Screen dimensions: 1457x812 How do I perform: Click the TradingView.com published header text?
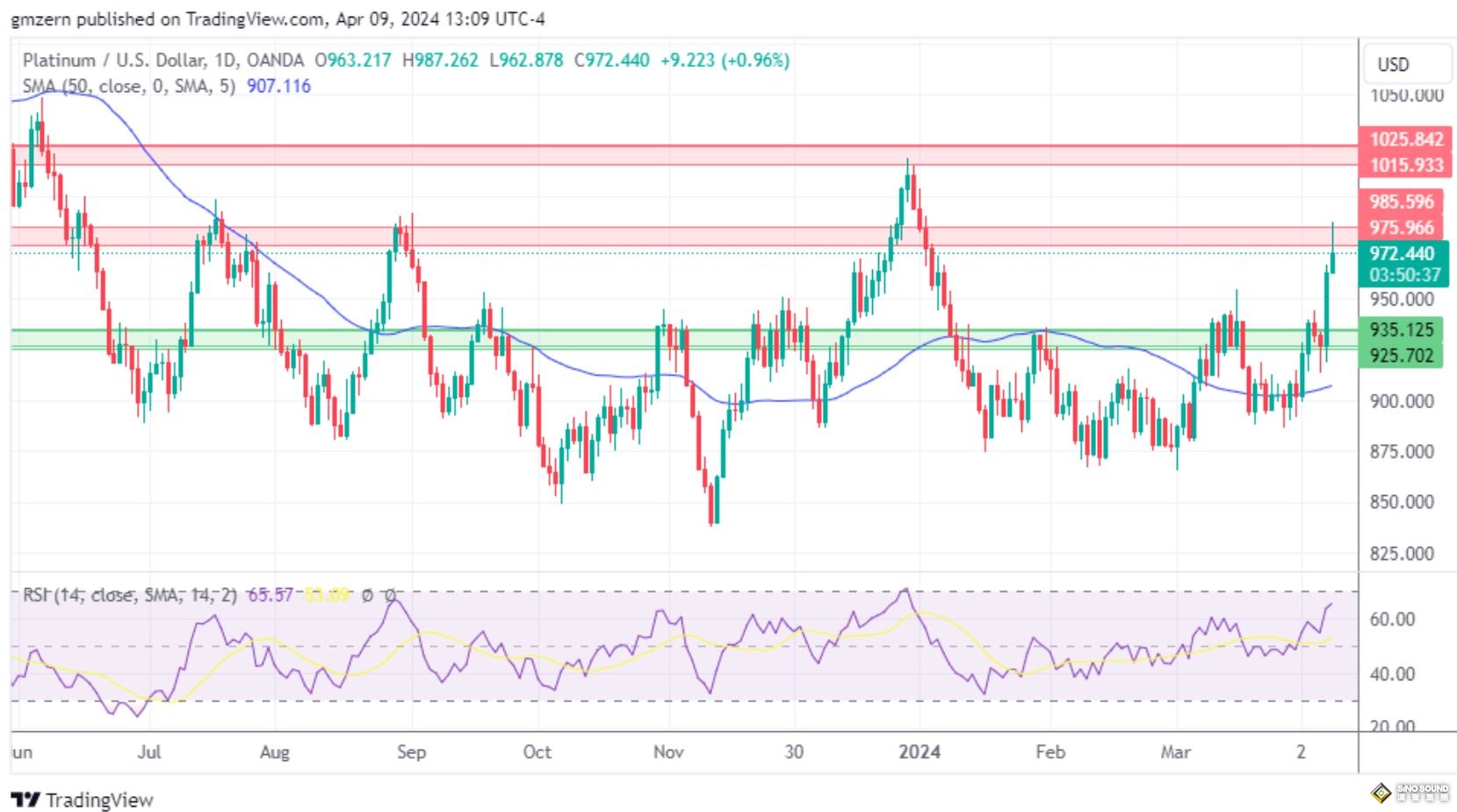click(278, 18)
